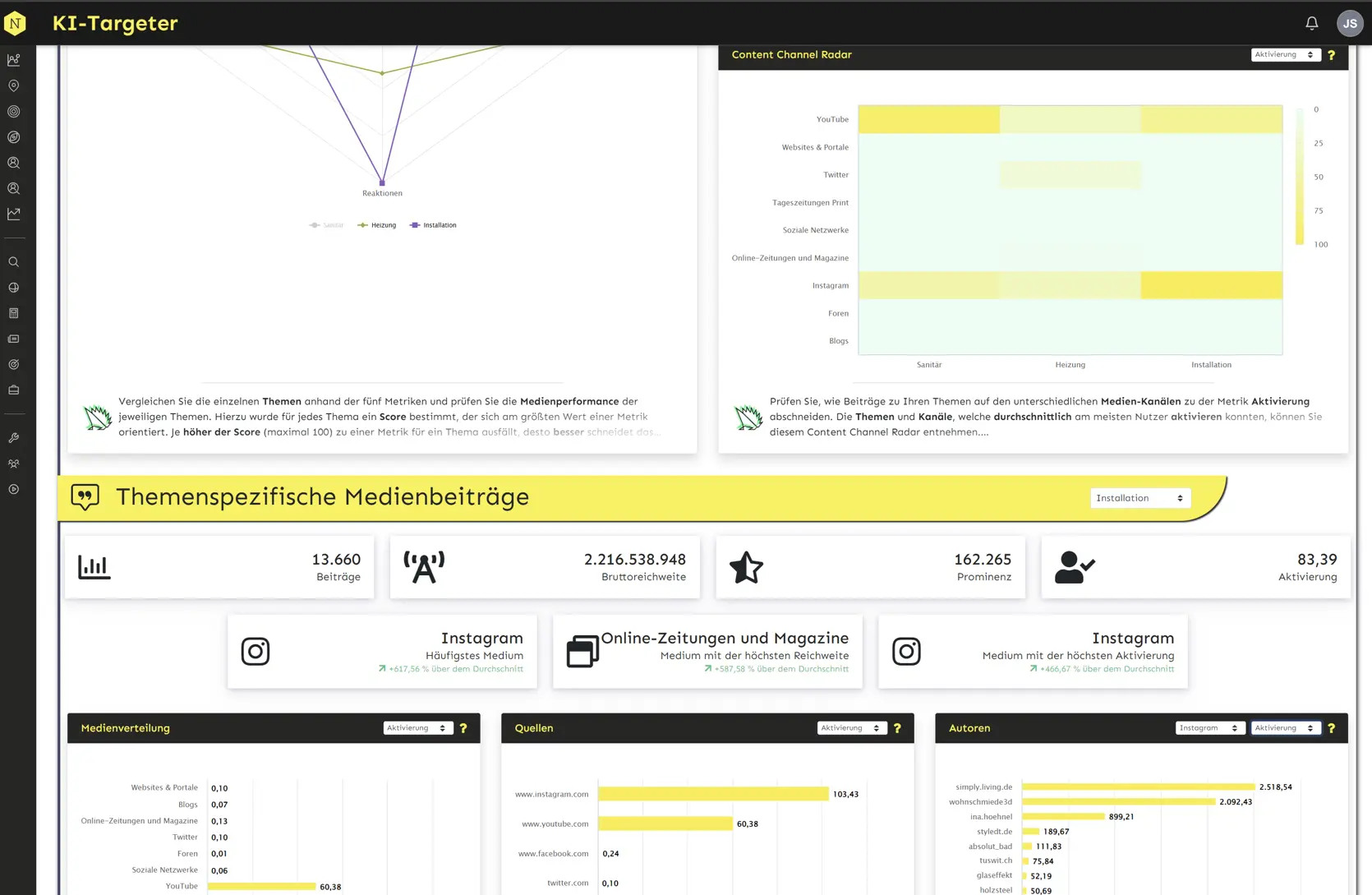Screen dimensions: 1372x895
Task: Toggle Sanitär series in radar legend
Action: click(x=326, y=225)
